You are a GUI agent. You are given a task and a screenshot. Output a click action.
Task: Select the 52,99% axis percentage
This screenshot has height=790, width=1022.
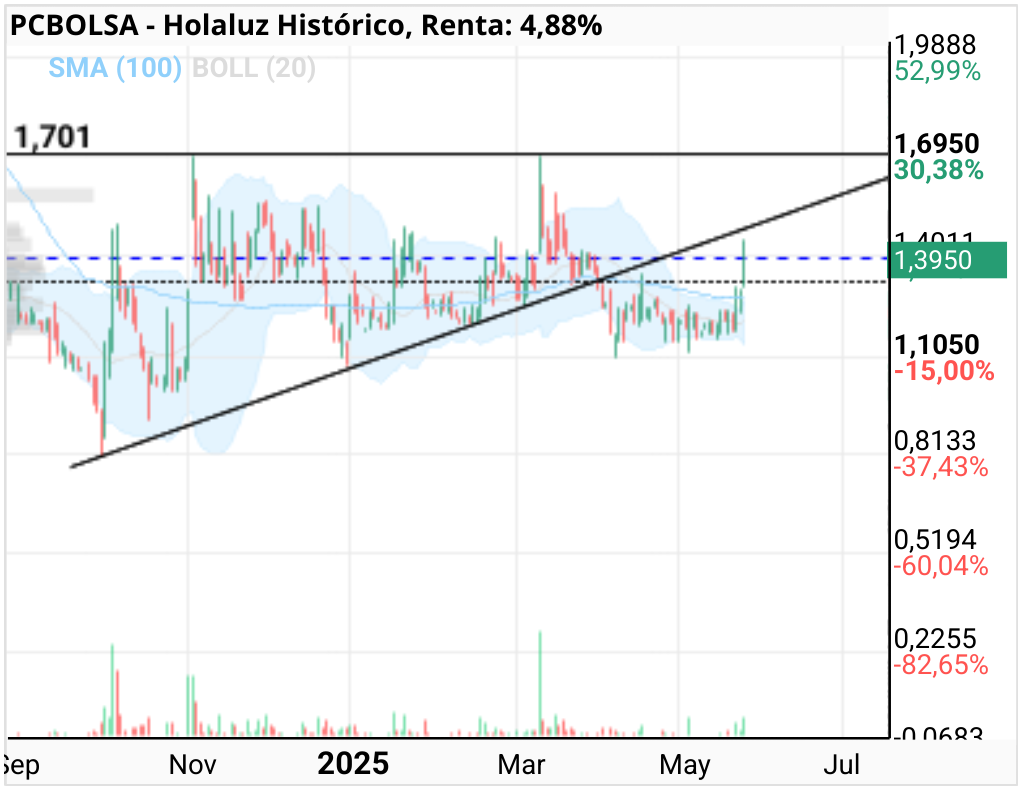[937, 71]
